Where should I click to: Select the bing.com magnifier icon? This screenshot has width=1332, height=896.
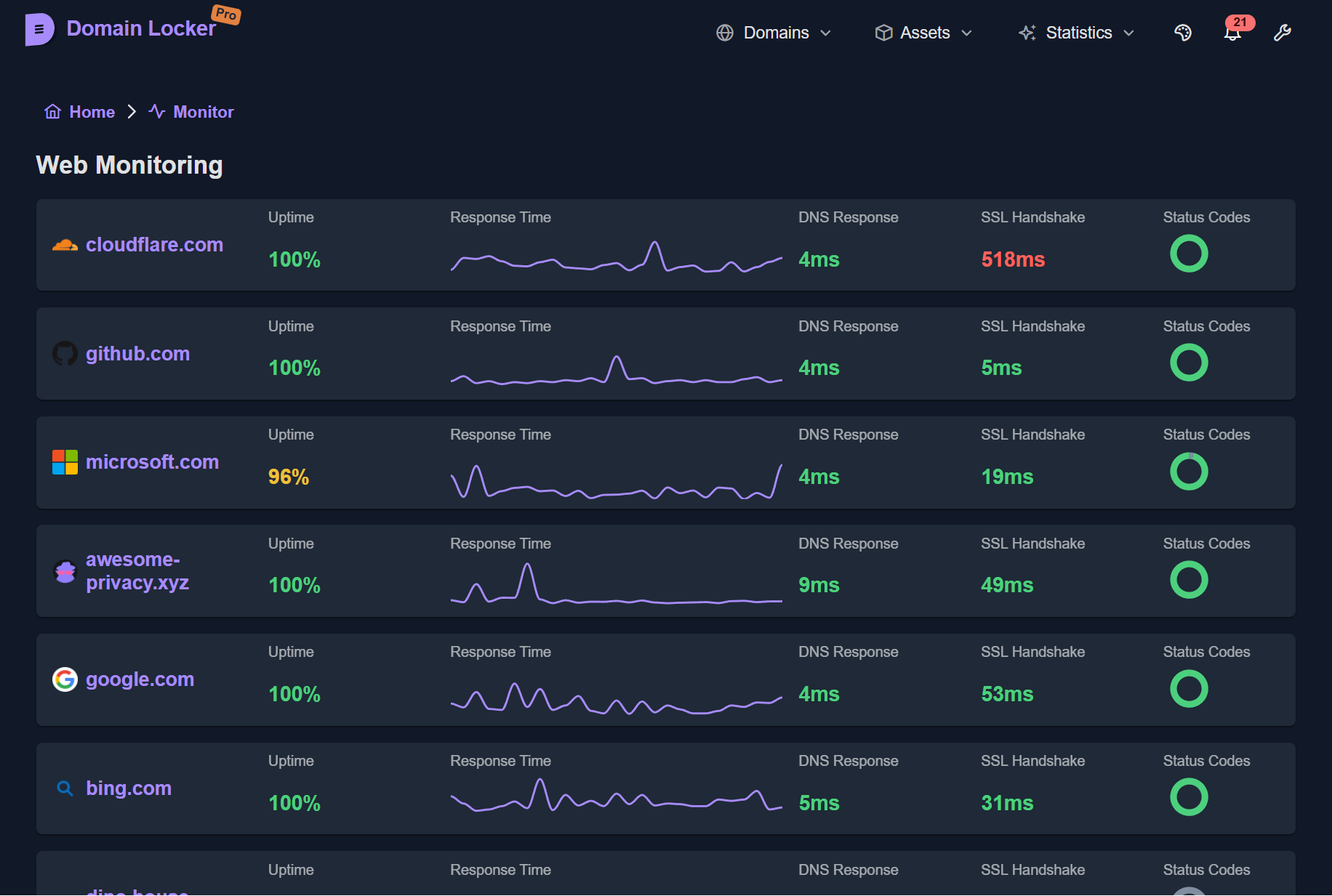(x=65, y=788)
